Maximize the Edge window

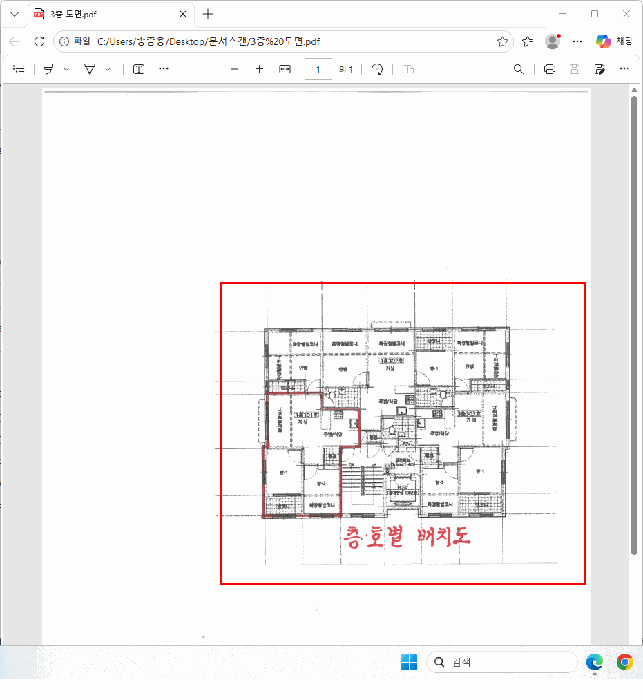[x=594, y=14]
